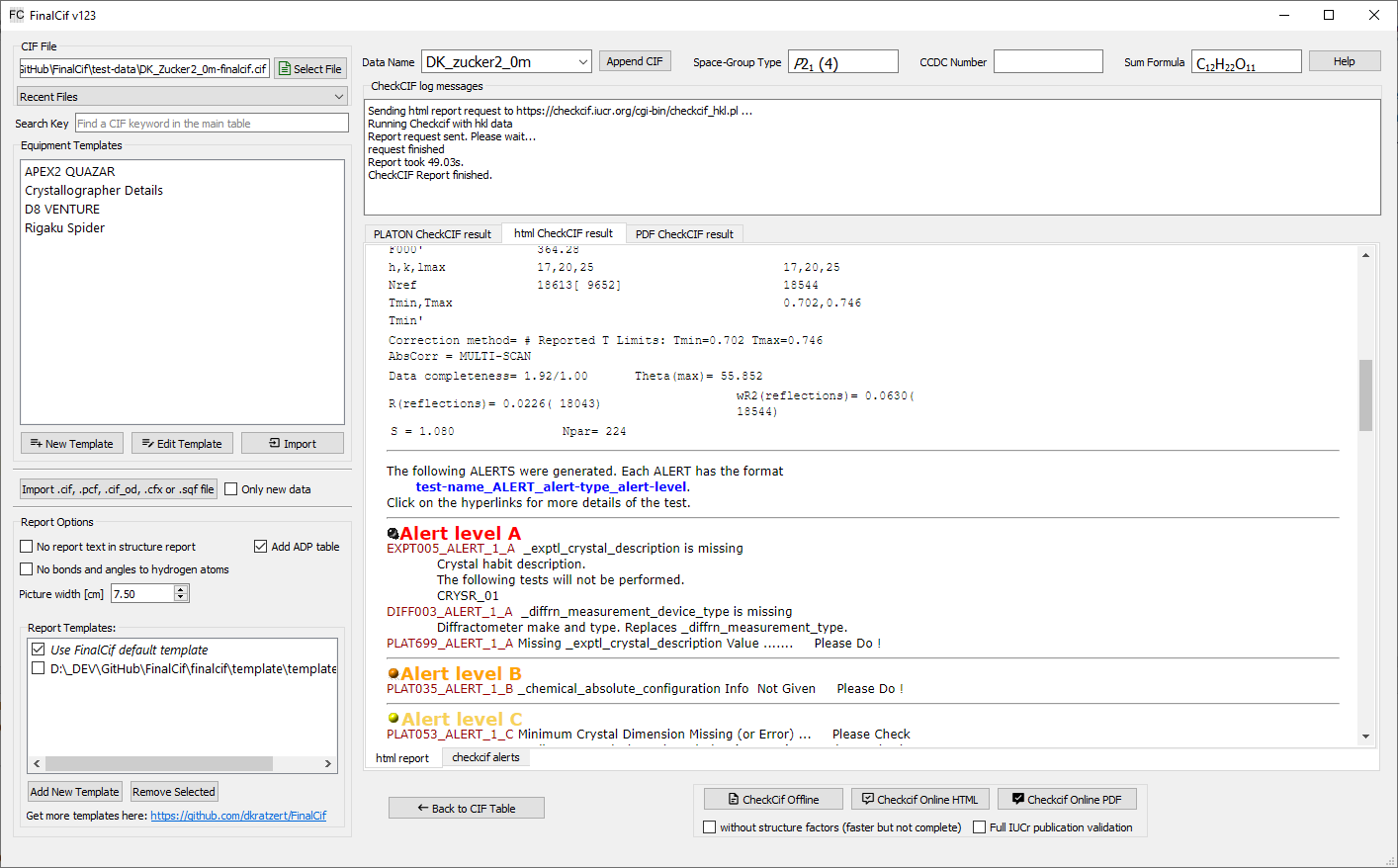Image resolution: width=1398 pixels, height=868 pixels.
Task: Open the PDF CheckCIF result tab
Action: point(684,234)
